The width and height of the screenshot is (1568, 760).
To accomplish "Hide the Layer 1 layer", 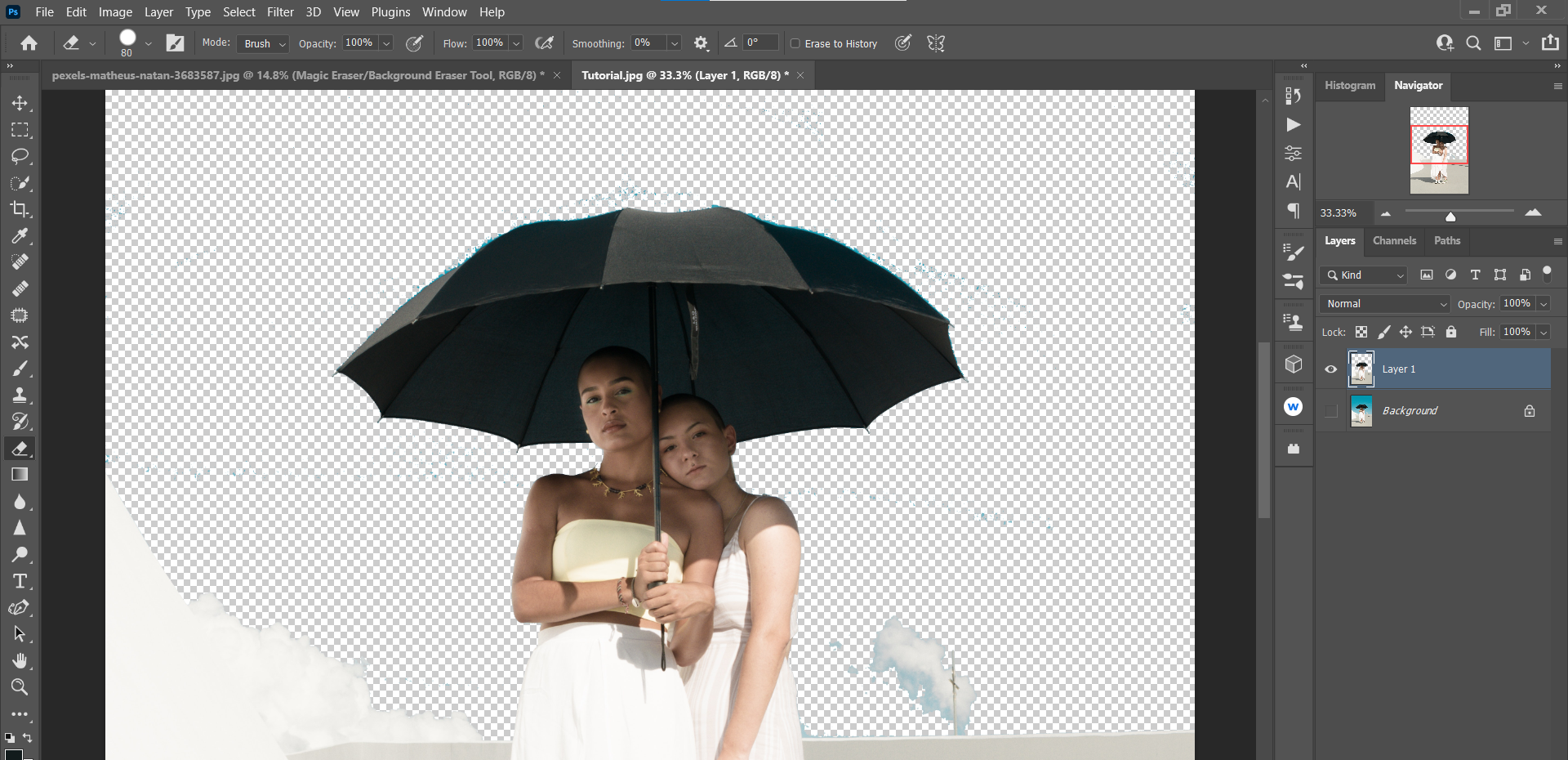I will tap(1331, 369).
